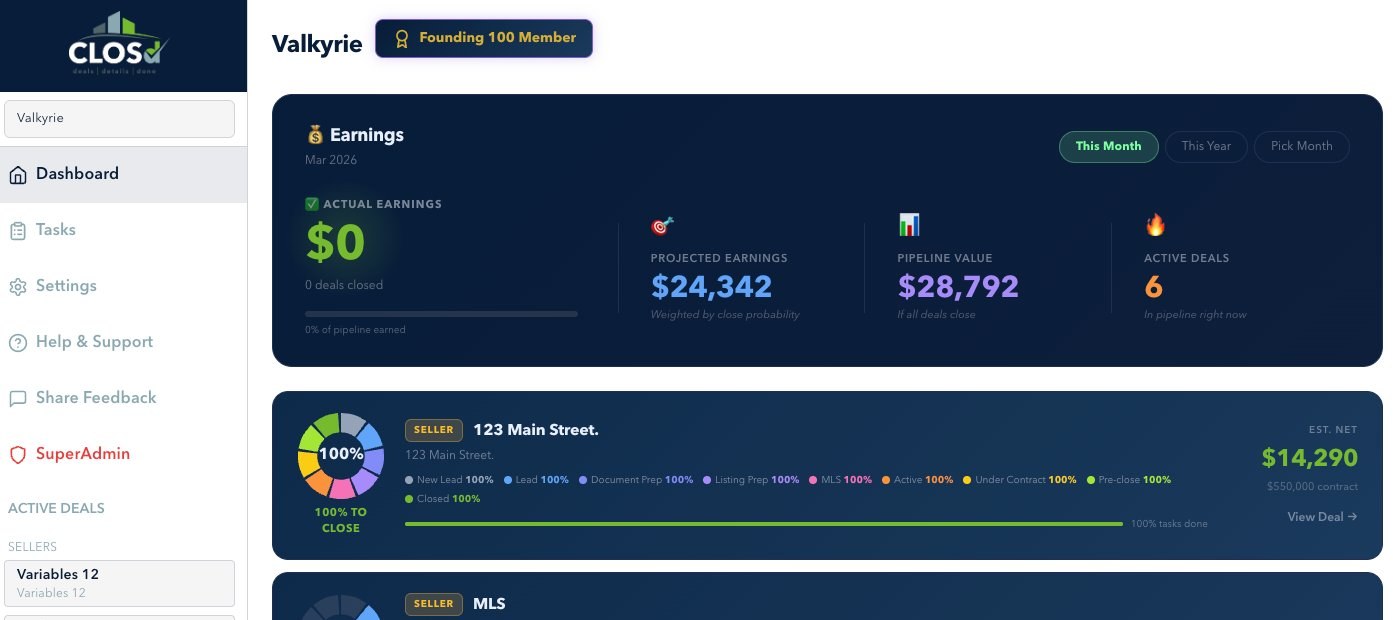Click the flame Active Deals icon
The image size is (1393, 620).
[1157, 225]
